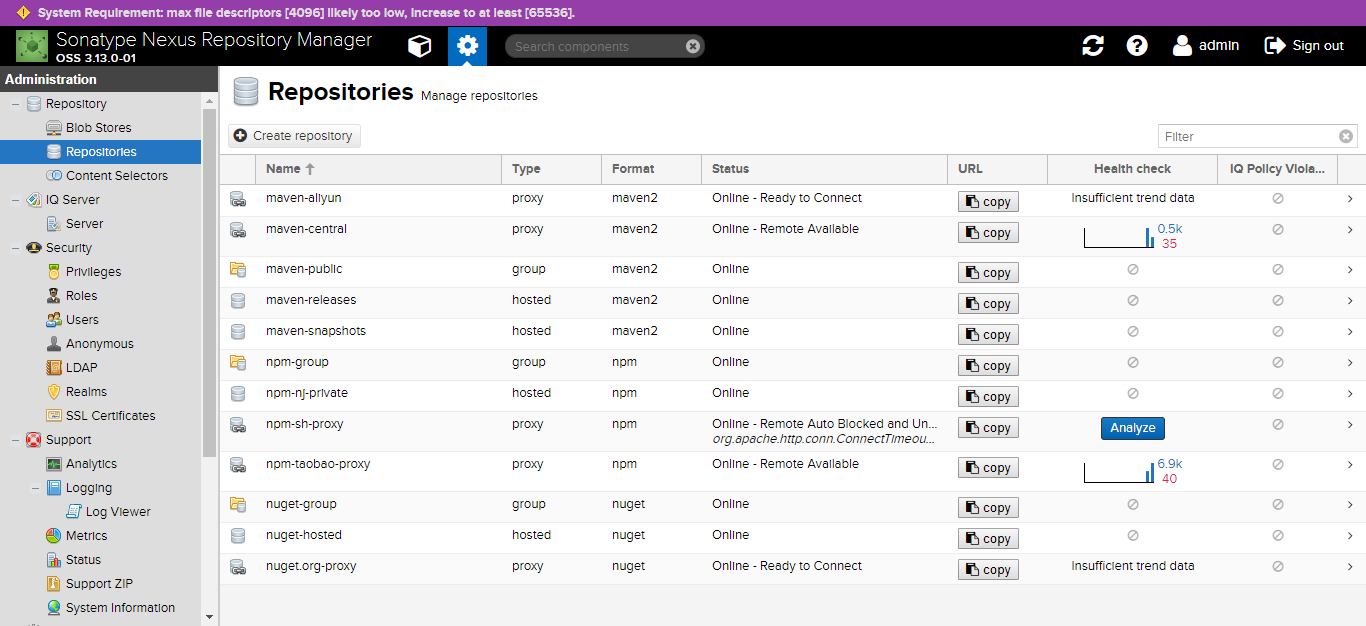The width and height of the screenshot is (1366, 626).
Task: Click the maven-public group folder icon
Action: (x=238, y=270)
